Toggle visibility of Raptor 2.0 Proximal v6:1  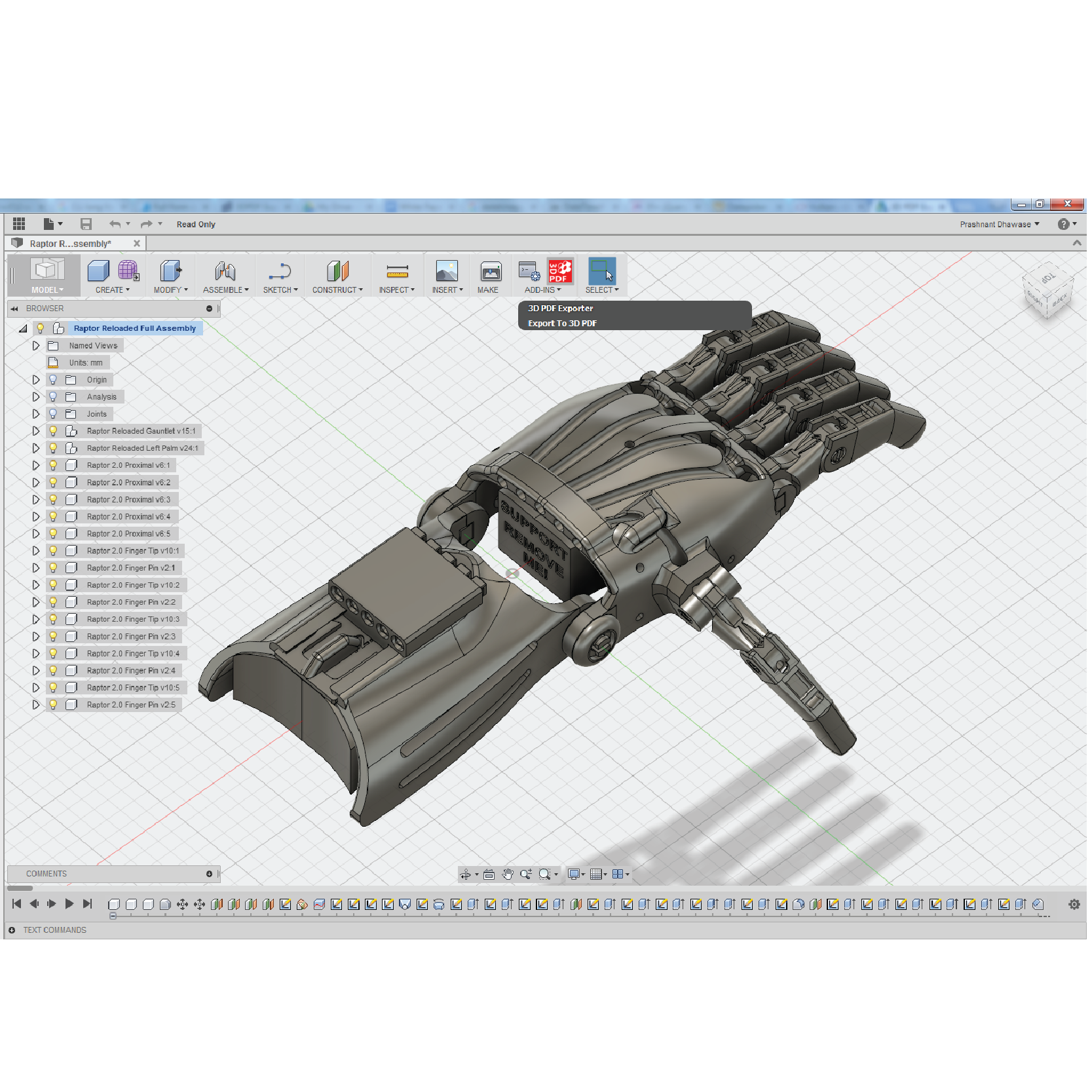click(x=53, y=465)
